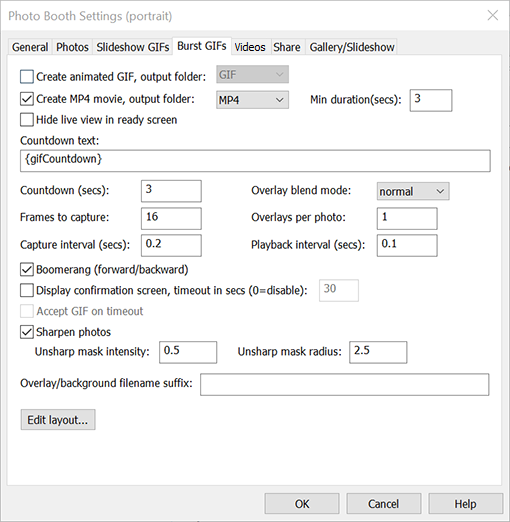
Task: Enable Display confirmation screen checkbox
Action: [27, 290]
